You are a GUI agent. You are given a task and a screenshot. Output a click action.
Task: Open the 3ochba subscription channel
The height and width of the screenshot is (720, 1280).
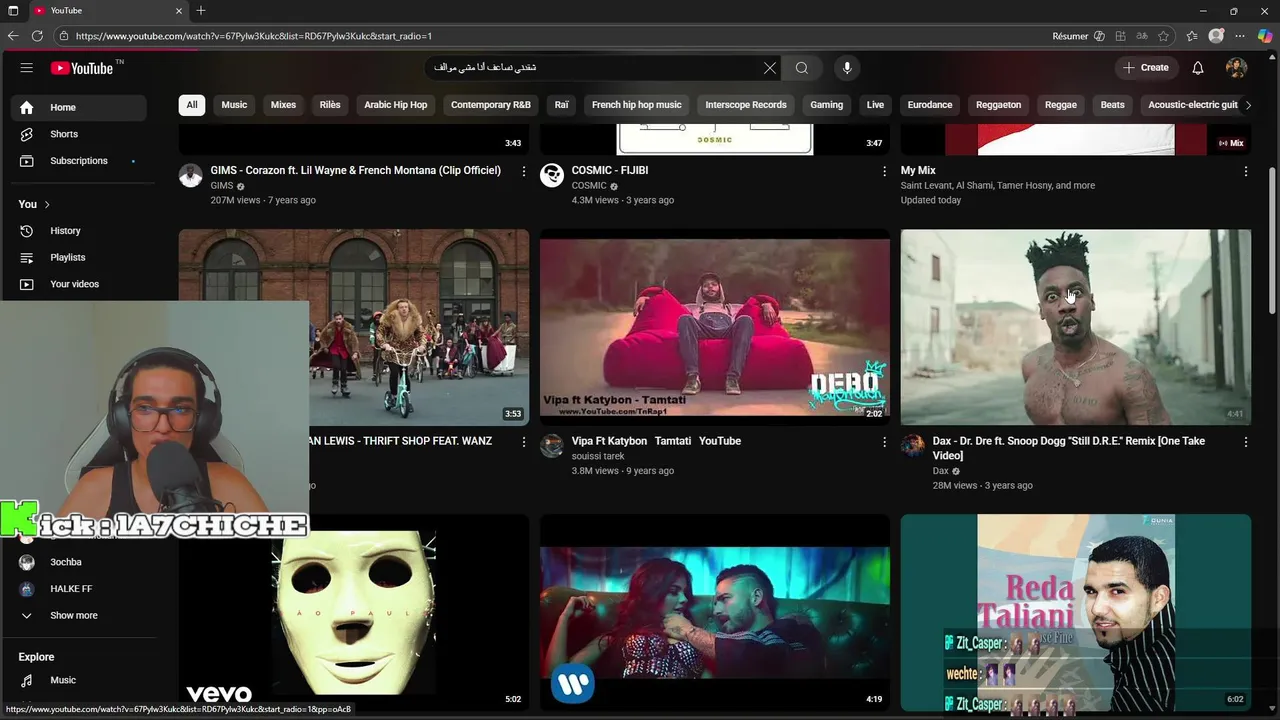78,563
